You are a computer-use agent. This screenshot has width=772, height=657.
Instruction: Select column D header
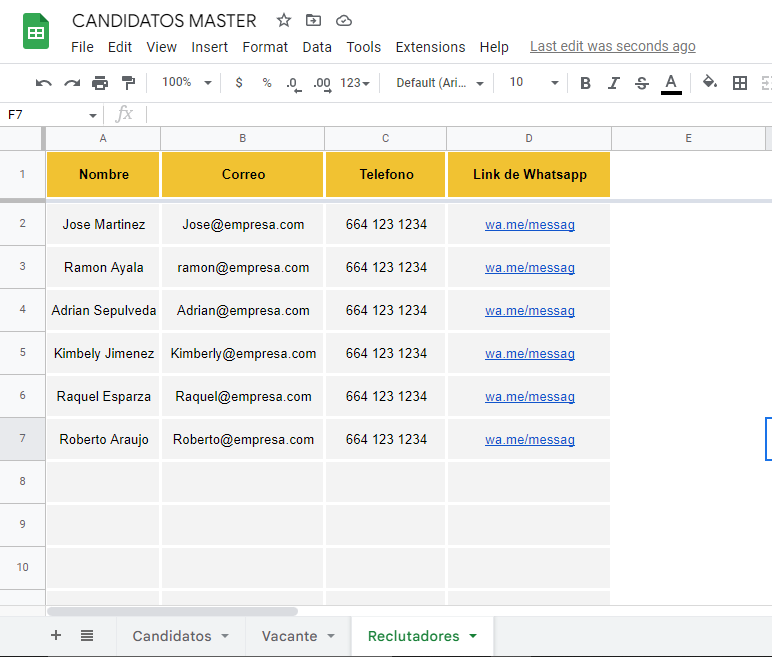[529, 138]
